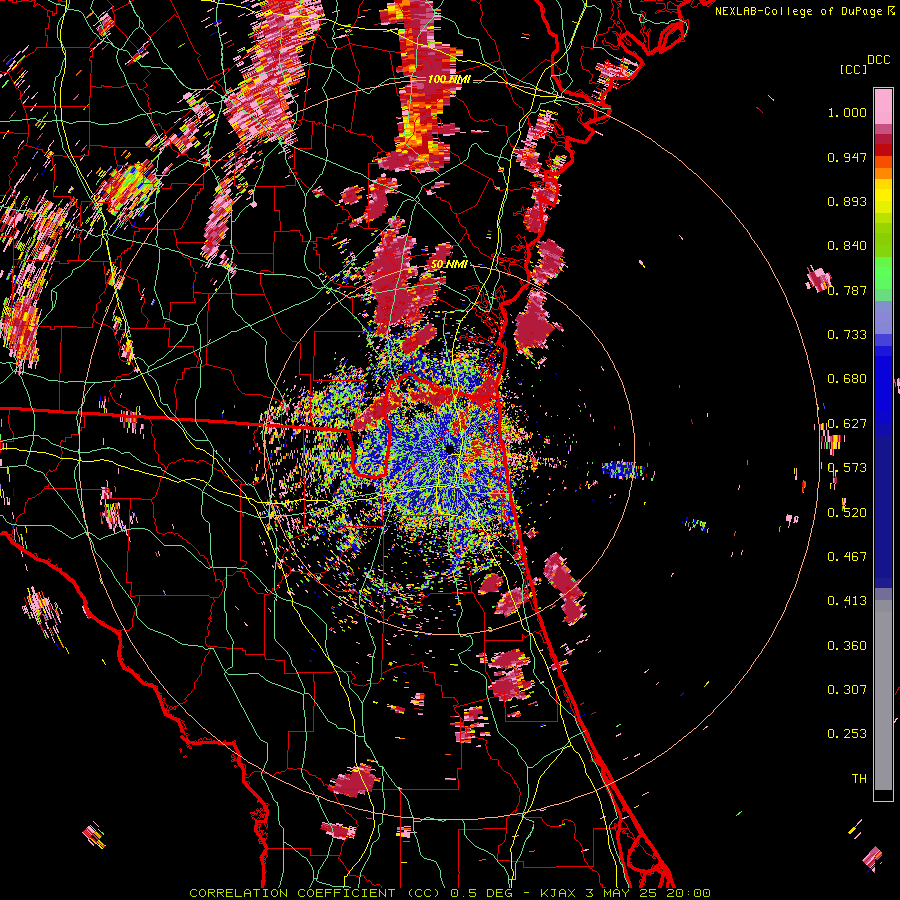Click the 0.360 scale value
The image size is (900, 900).
pyautogui.click(x=847, y=646)
